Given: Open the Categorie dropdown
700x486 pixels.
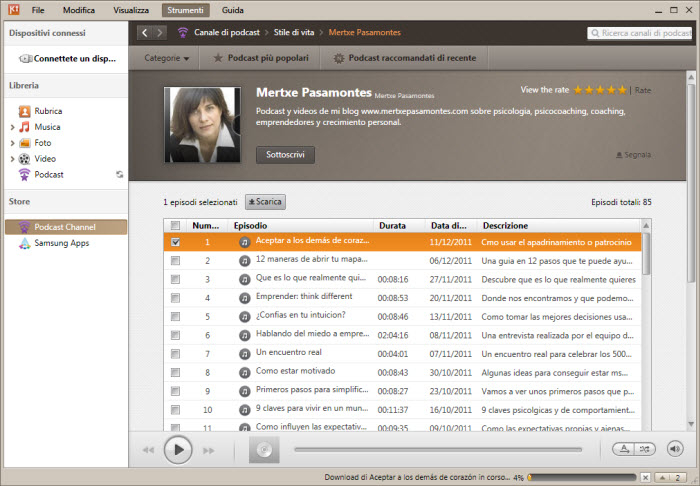Looking at the screenshot, I should coord(166,59).
